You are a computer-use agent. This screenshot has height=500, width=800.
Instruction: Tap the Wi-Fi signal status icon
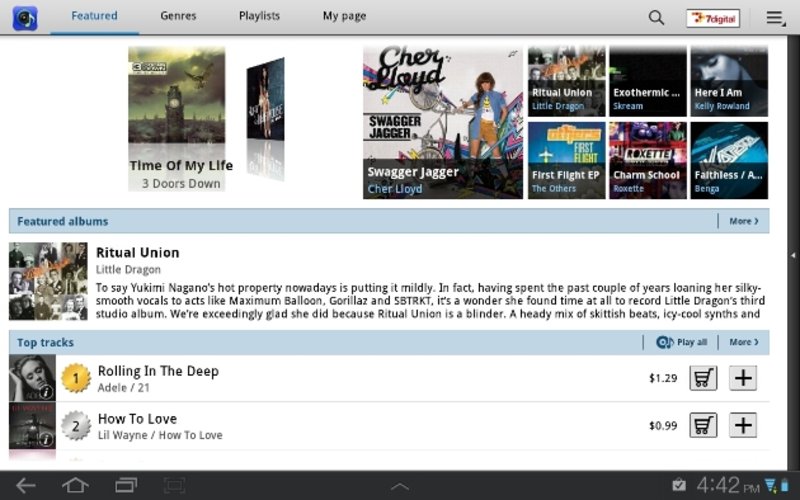click(770, 485)
